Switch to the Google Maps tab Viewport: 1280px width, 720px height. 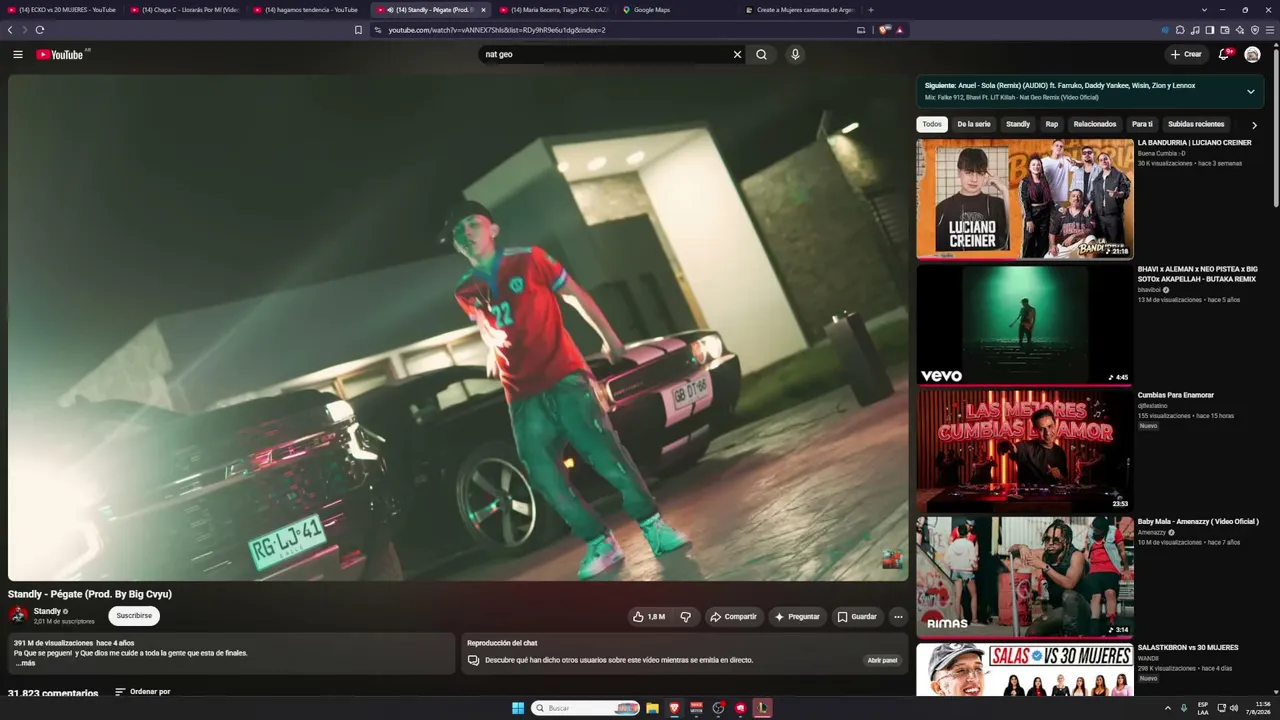pos(677,10)
